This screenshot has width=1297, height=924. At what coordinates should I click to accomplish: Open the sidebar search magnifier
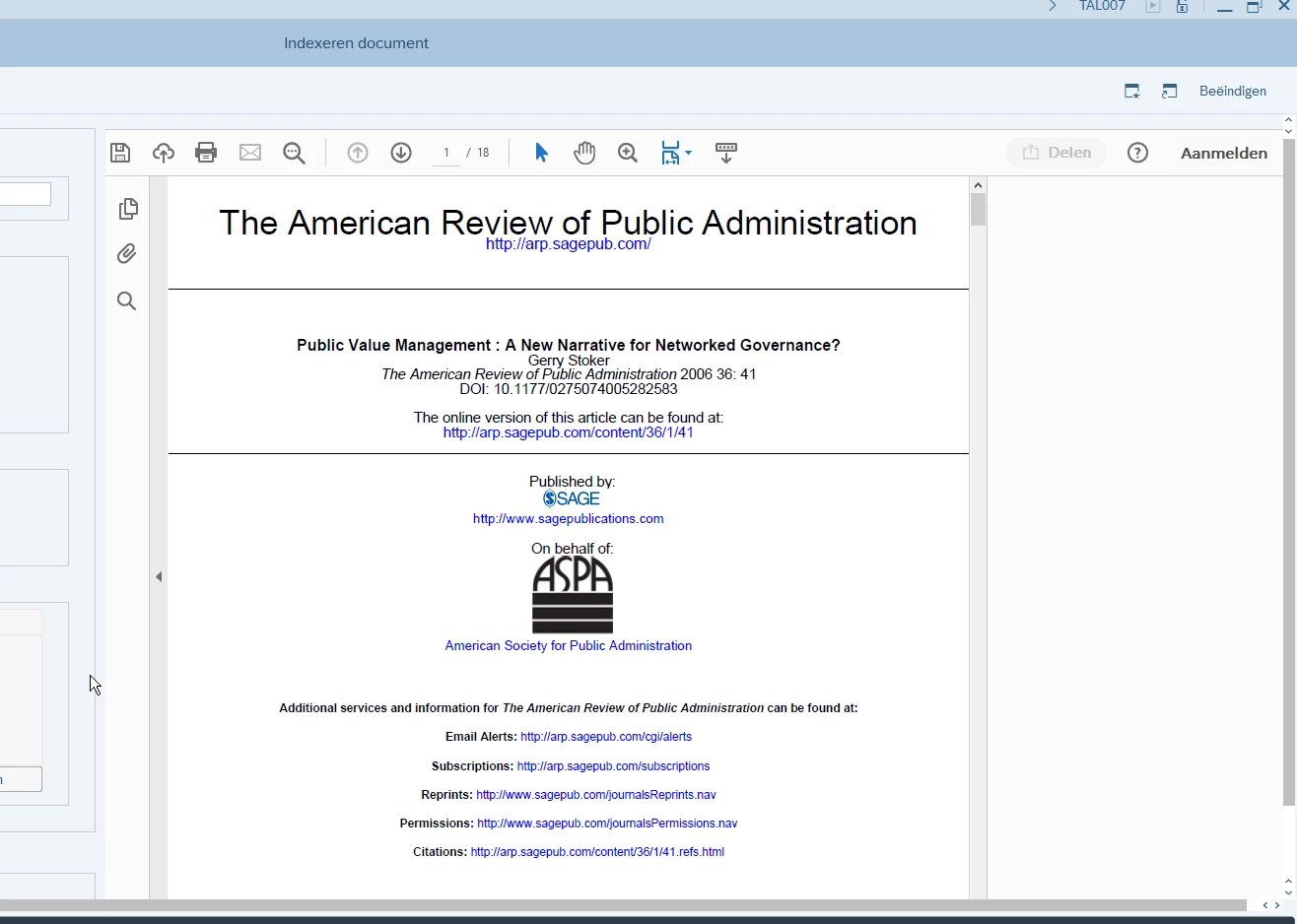(x=126, y=300)
